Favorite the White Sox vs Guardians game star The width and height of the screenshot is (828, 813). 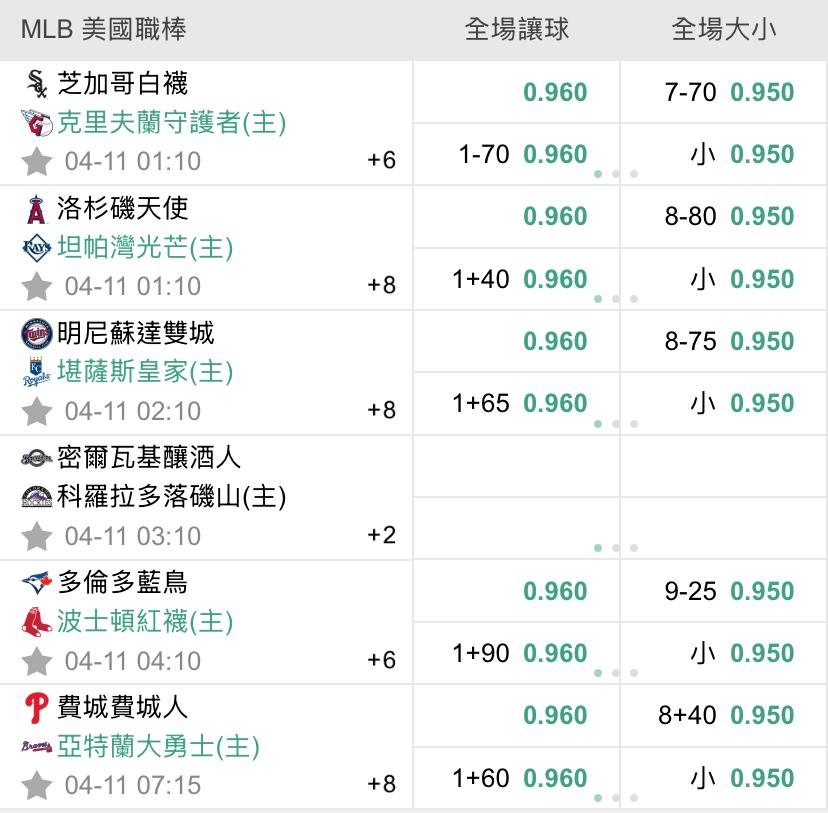[x=37, y=162]
